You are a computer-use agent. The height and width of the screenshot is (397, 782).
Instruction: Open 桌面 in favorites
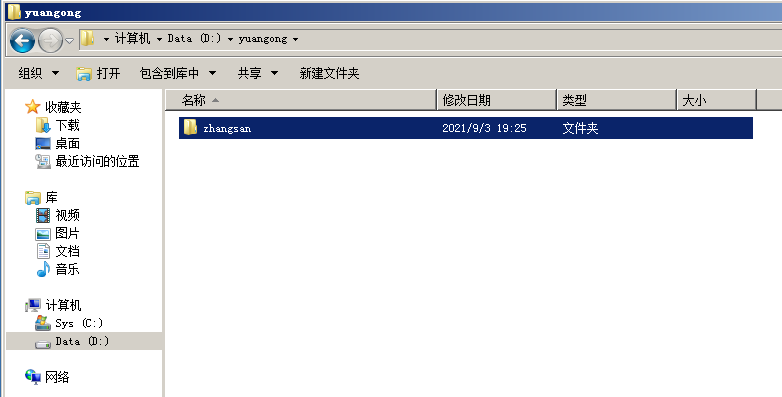pyautogui.click(x=67, y=144)
